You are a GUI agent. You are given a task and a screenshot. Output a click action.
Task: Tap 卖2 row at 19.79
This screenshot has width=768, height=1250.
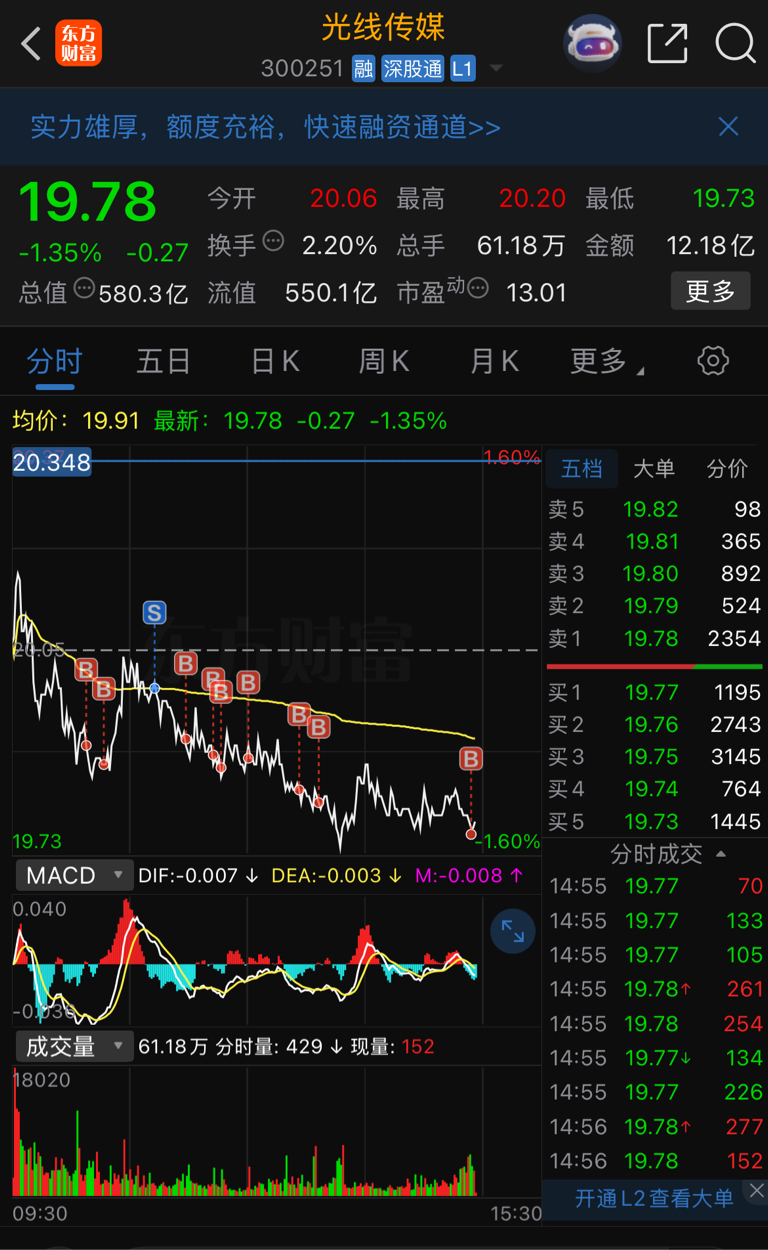(x=654, y=605)
